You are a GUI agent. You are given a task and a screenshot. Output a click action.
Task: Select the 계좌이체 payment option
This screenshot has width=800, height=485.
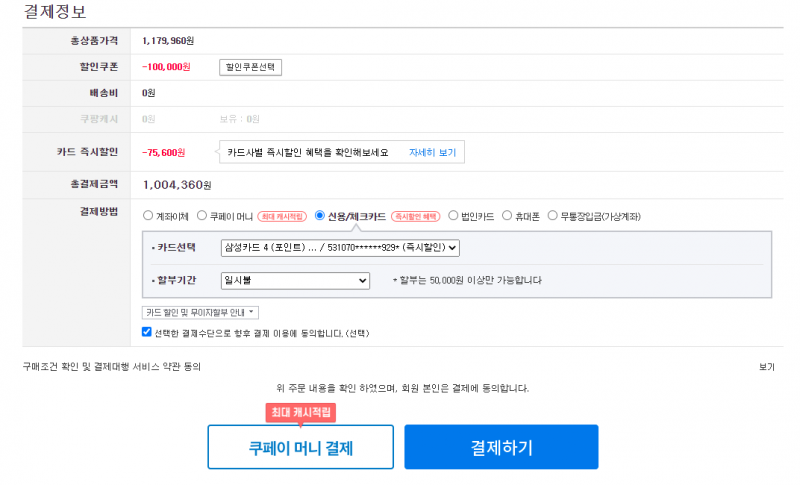tap(148, 216)
